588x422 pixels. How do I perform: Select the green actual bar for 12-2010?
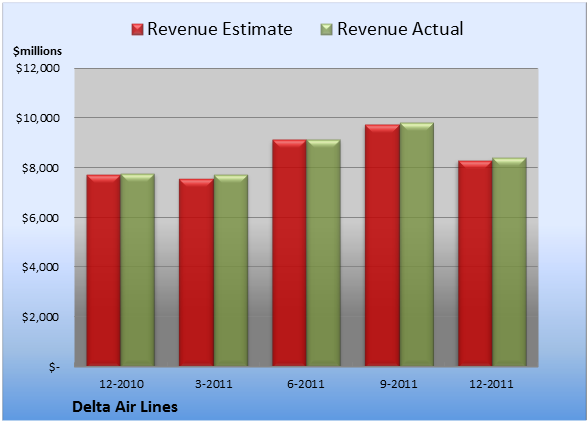point(138,270)
